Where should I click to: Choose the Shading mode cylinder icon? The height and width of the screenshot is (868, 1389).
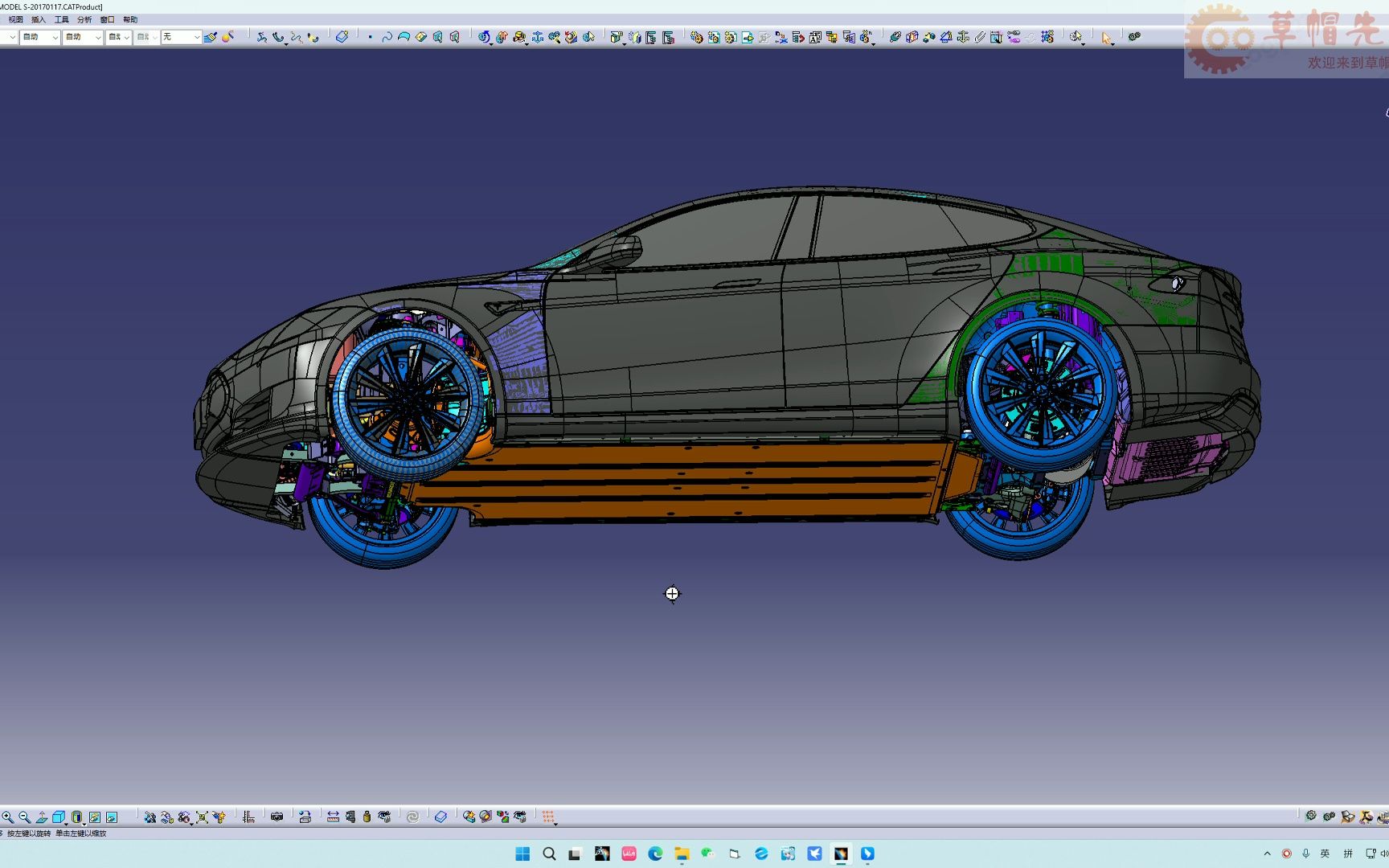click(77, 817)
